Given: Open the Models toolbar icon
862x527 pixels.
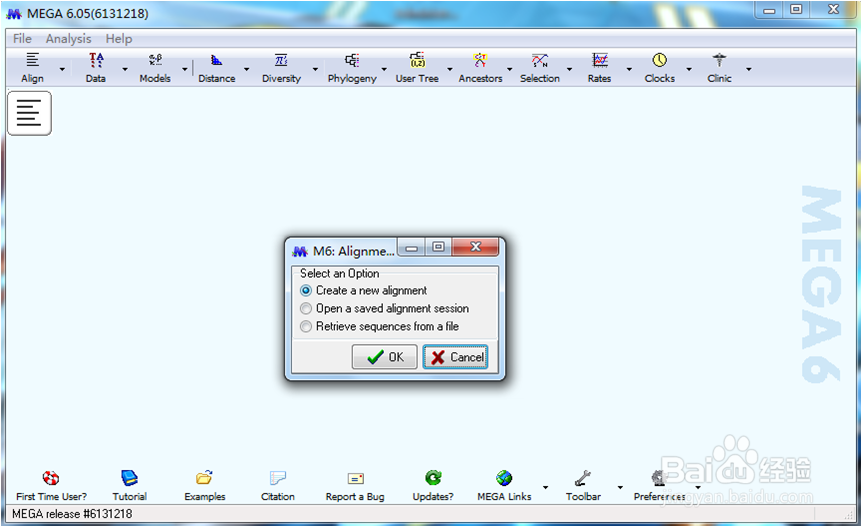Looking at the screenshot, I should coord(156,60).
